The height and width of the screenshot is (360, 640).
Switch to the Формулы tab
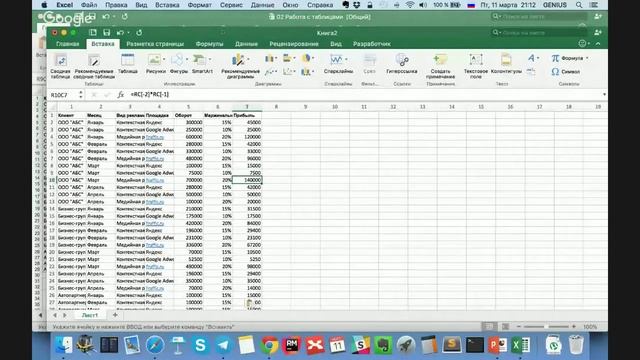pos(209,44)
